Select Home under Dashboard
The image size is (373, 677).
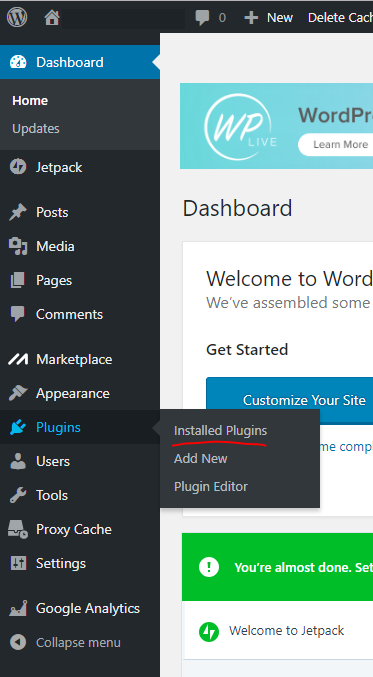point(30,101)
